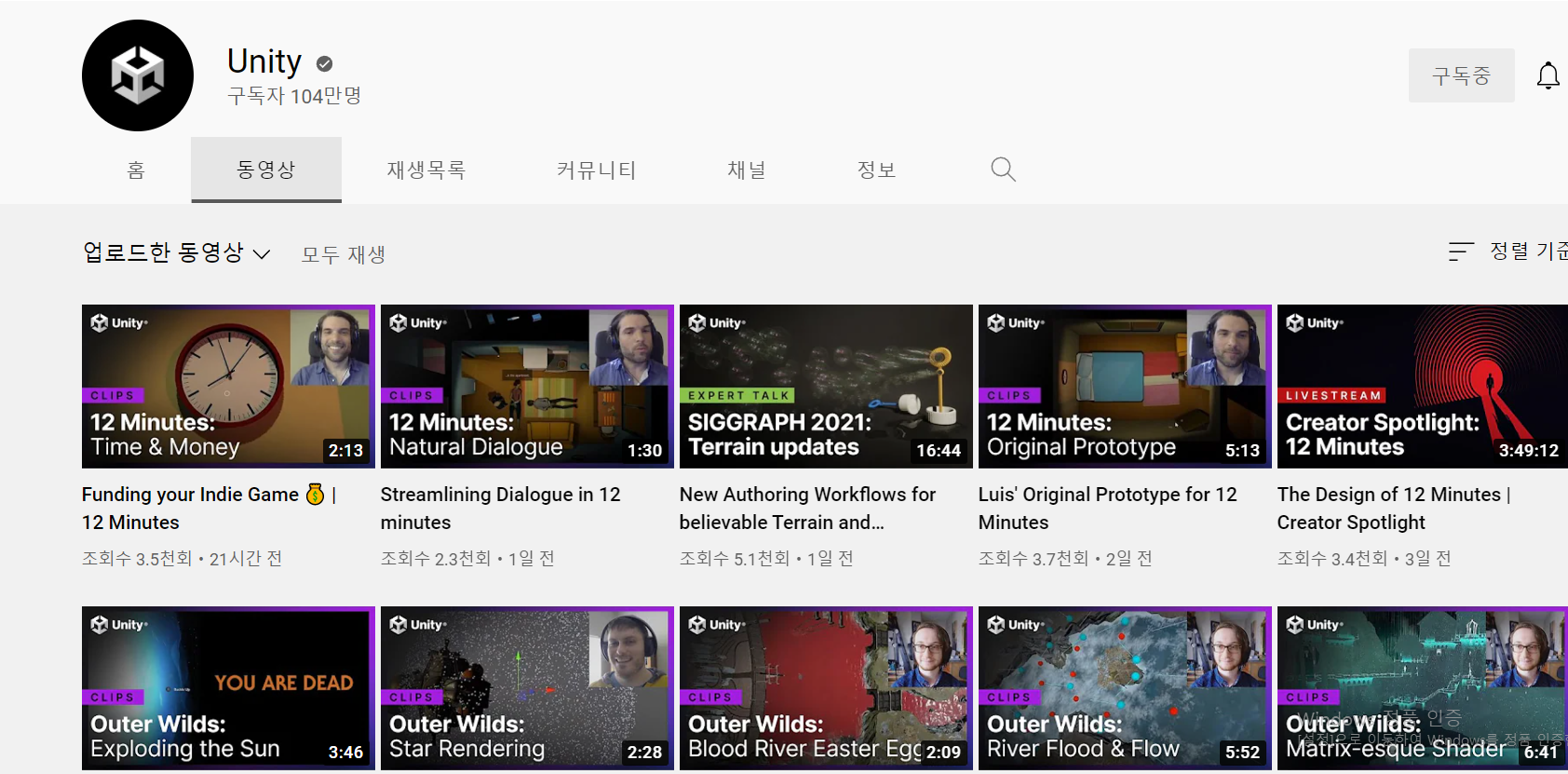Open Outer Wilds: Matrix-esque Shader thumbnail
The width and height of the screenshot is (1568, 774).
click(1423, 688)
